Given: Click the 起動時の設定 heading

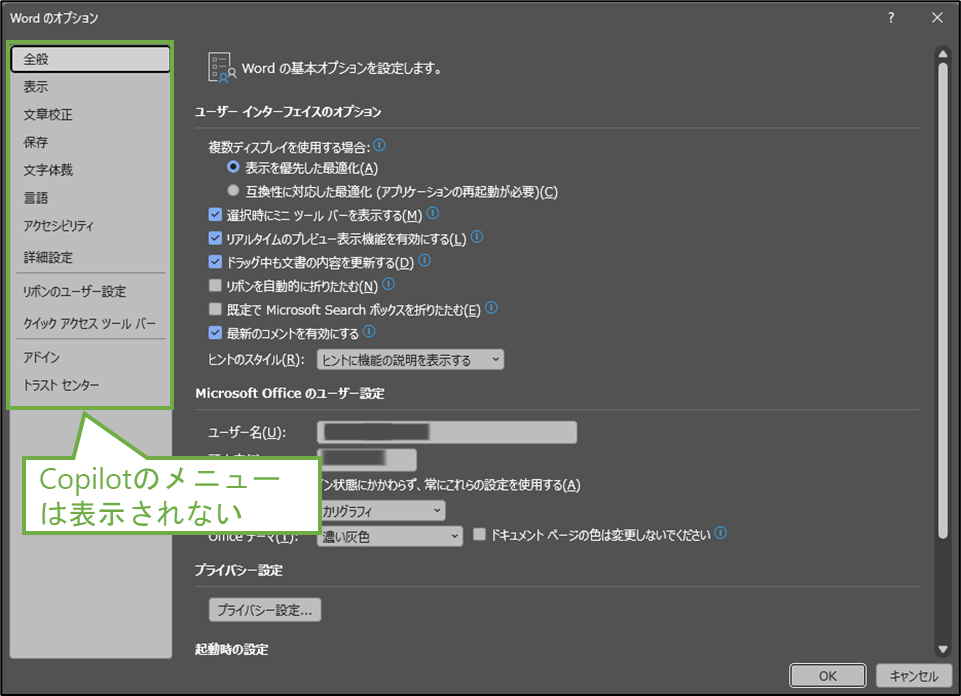Looking at the screenshot, I should tap(232, 649).
